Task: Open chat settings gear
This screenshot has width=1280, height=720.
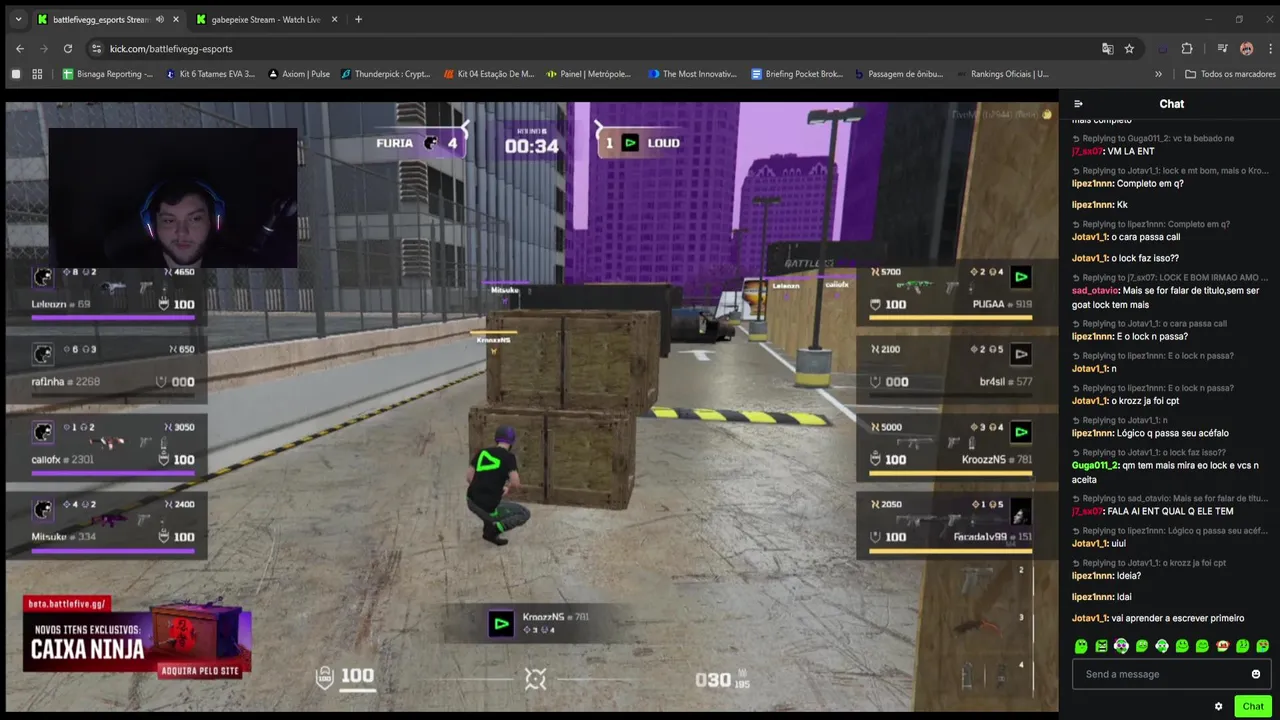Action: click(1218, 706)
